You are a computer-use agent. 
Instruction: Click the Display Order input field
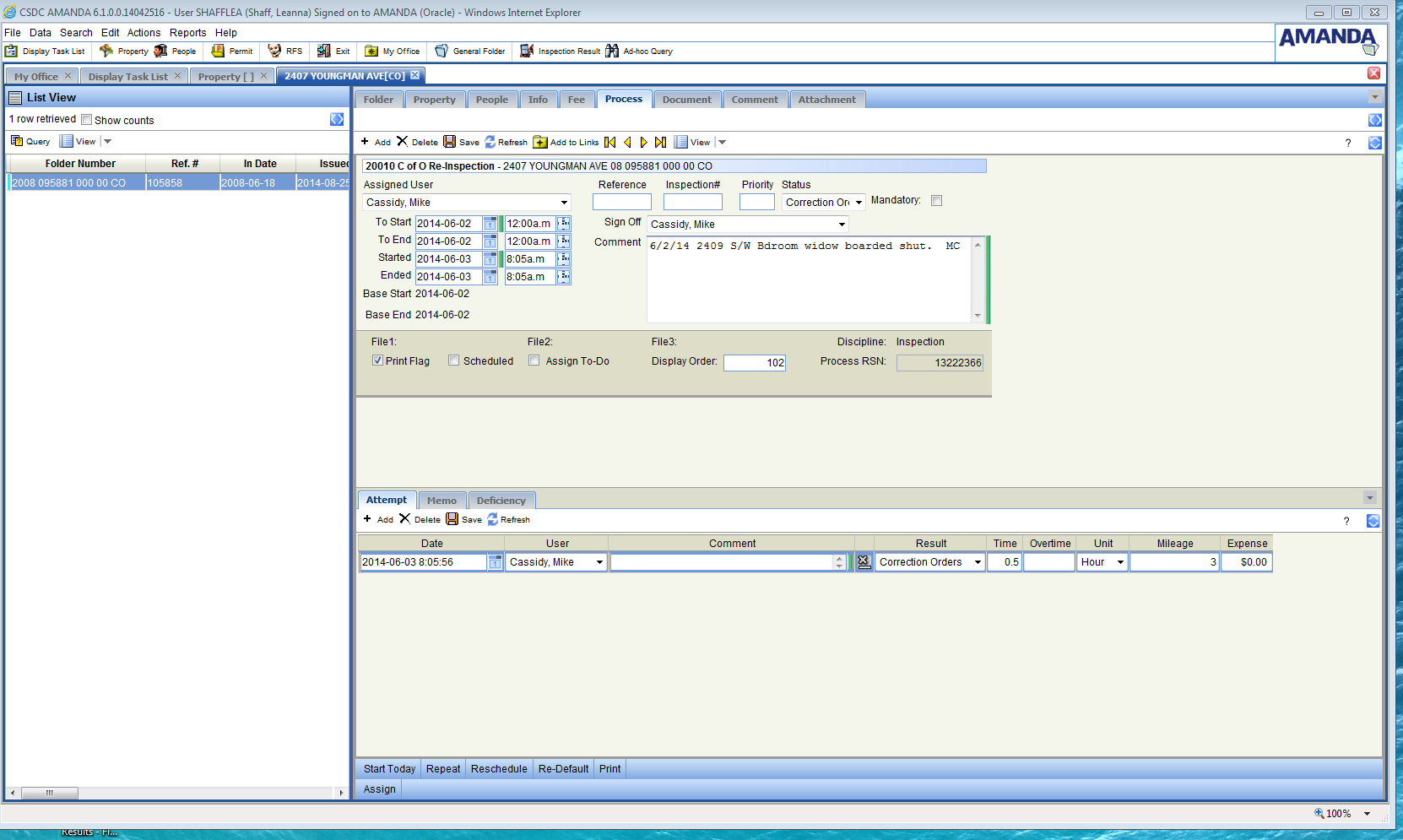click(754, 363)
